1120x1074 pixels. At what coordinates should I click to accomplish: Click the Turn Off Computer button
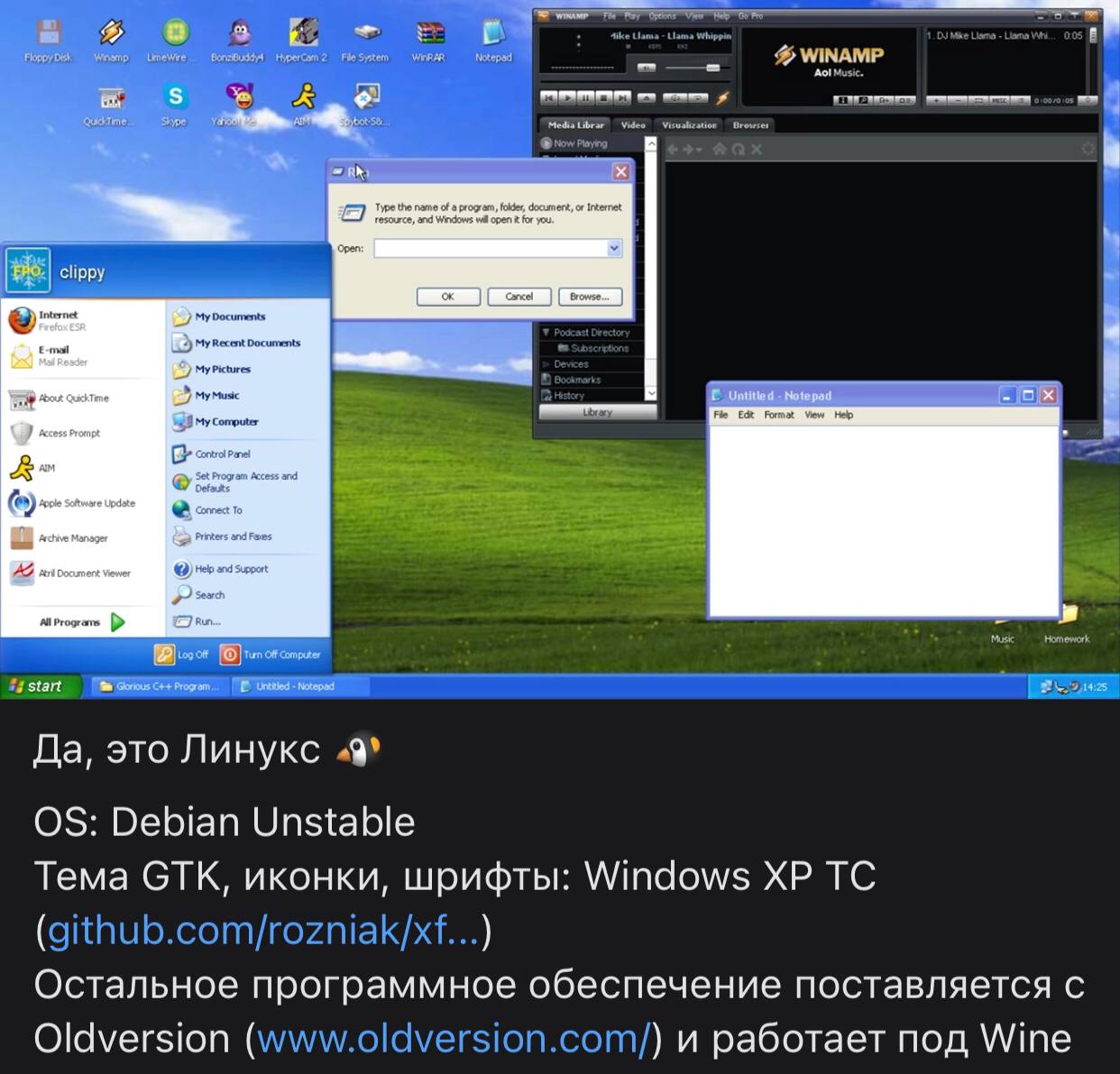(271, 655)
